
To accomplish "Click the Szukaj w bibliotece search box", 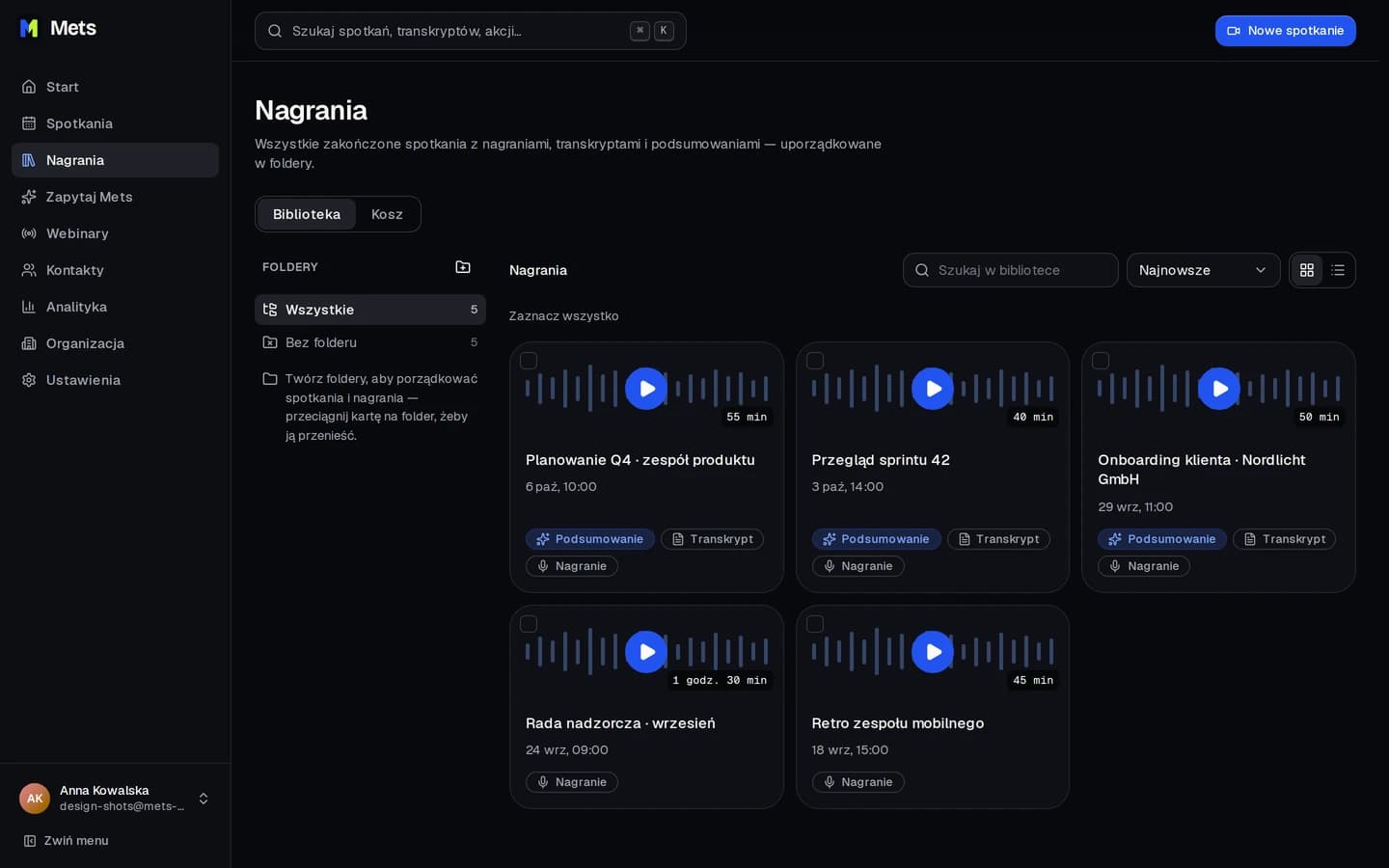I will point(1011,270).
